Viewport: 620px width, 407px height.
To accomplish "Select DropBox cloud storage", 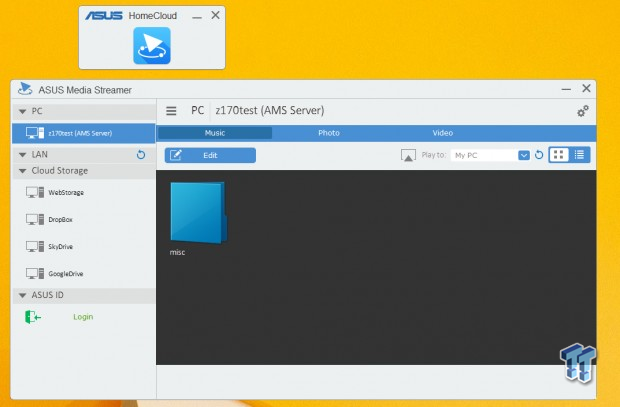I will [x=60, y=219].
